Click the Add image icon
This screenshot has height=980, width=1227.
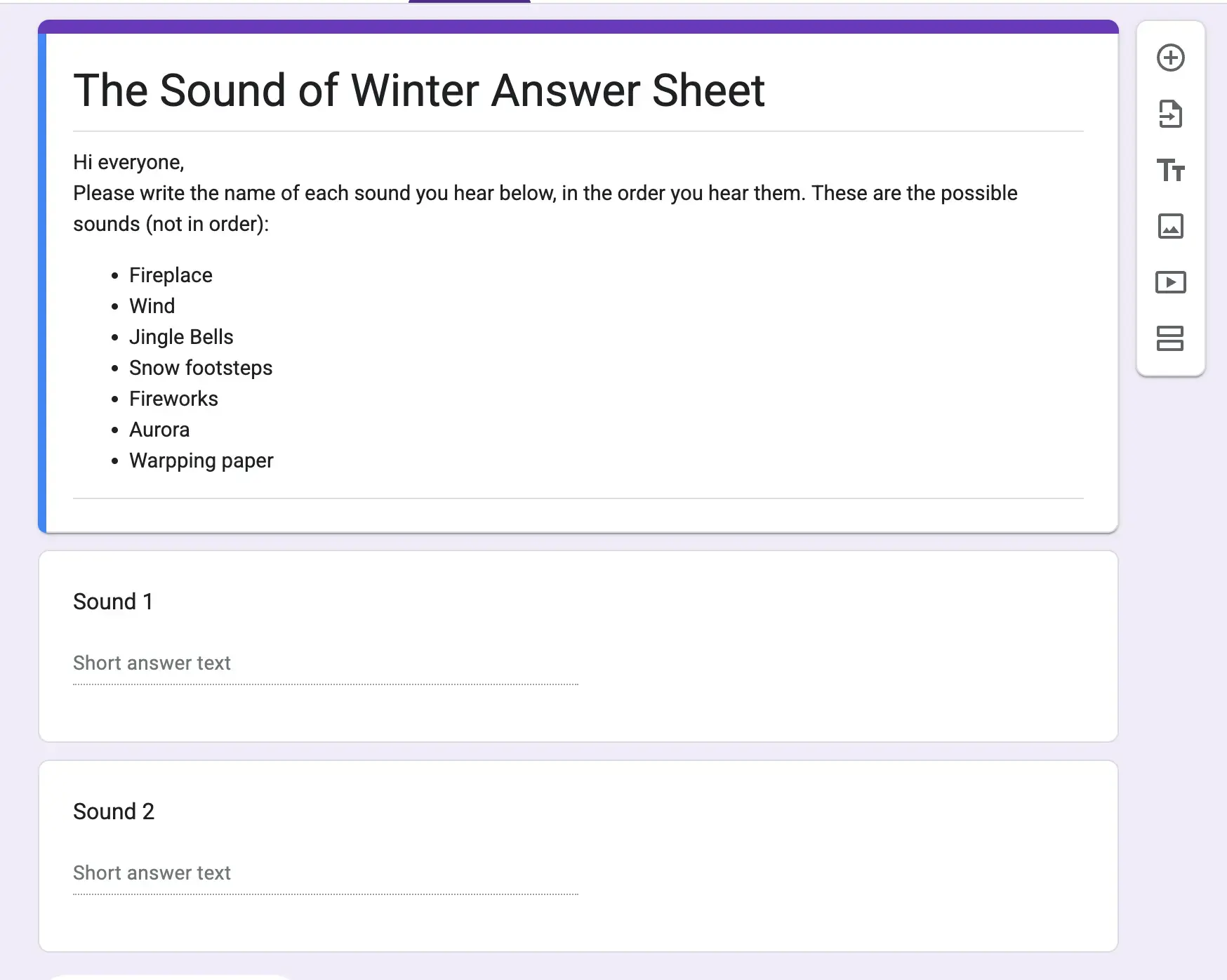[x=1170, y=226]
